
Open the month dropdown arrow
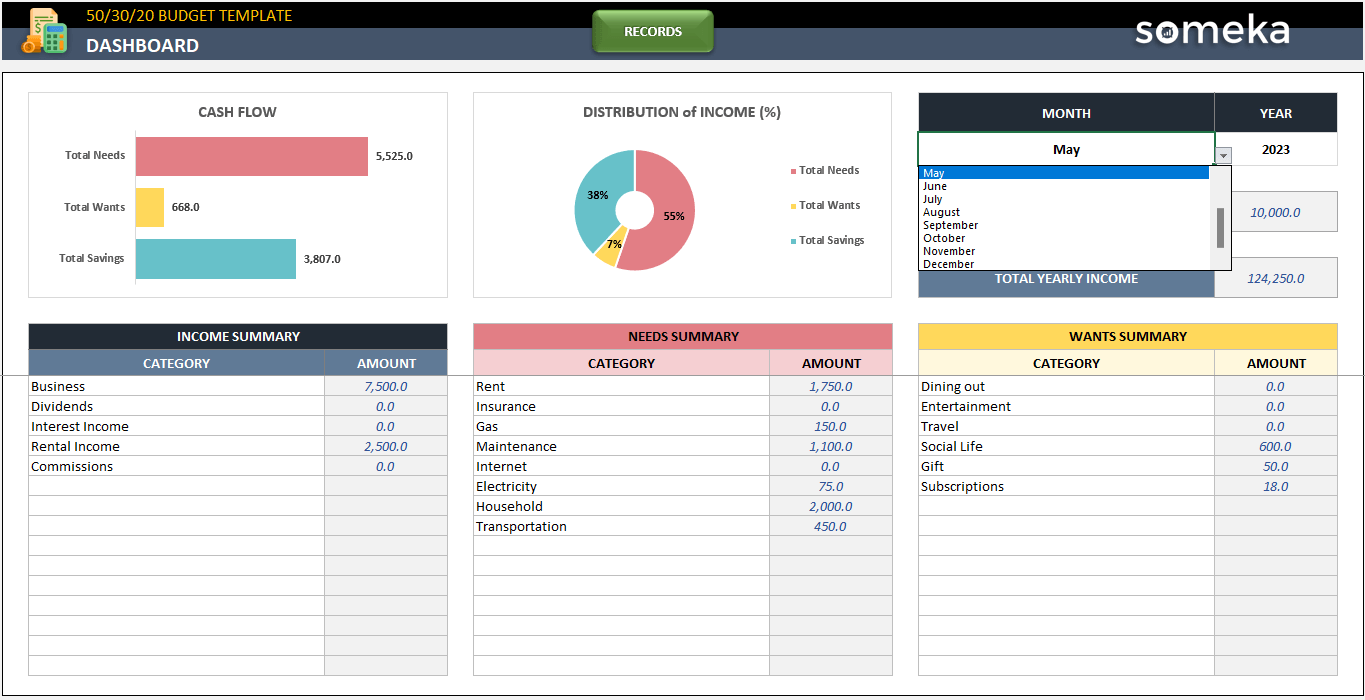[1223, 156]
